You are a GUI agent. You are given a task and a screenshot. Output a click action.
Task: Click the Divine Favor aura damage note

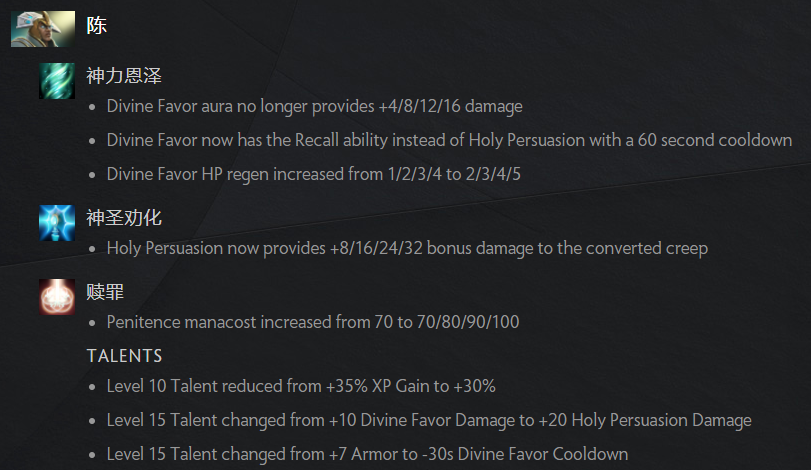point(314,107)
